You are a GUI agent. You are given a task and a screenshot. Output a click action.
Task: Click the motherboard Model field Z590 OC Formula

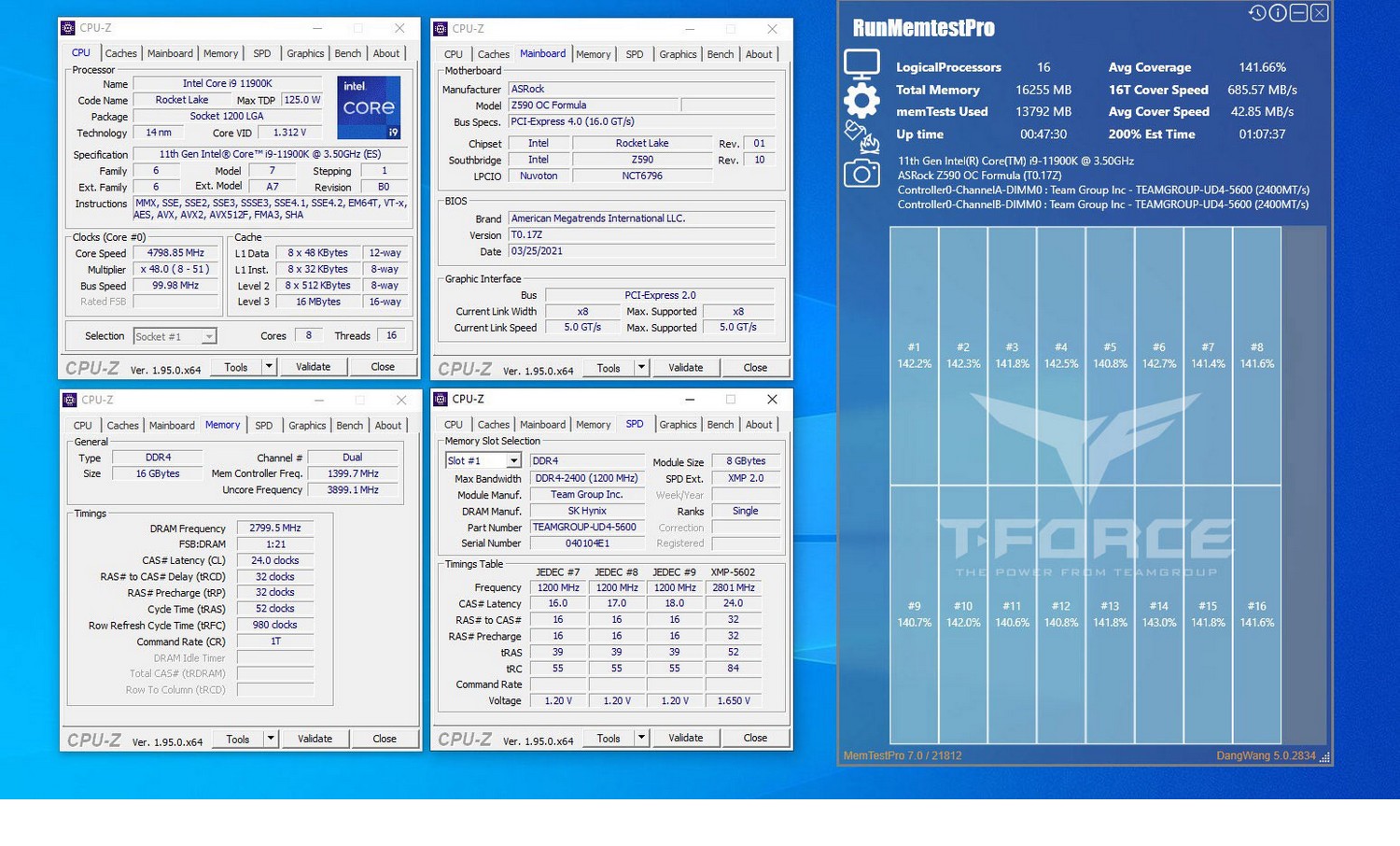[x=594, y=106]
